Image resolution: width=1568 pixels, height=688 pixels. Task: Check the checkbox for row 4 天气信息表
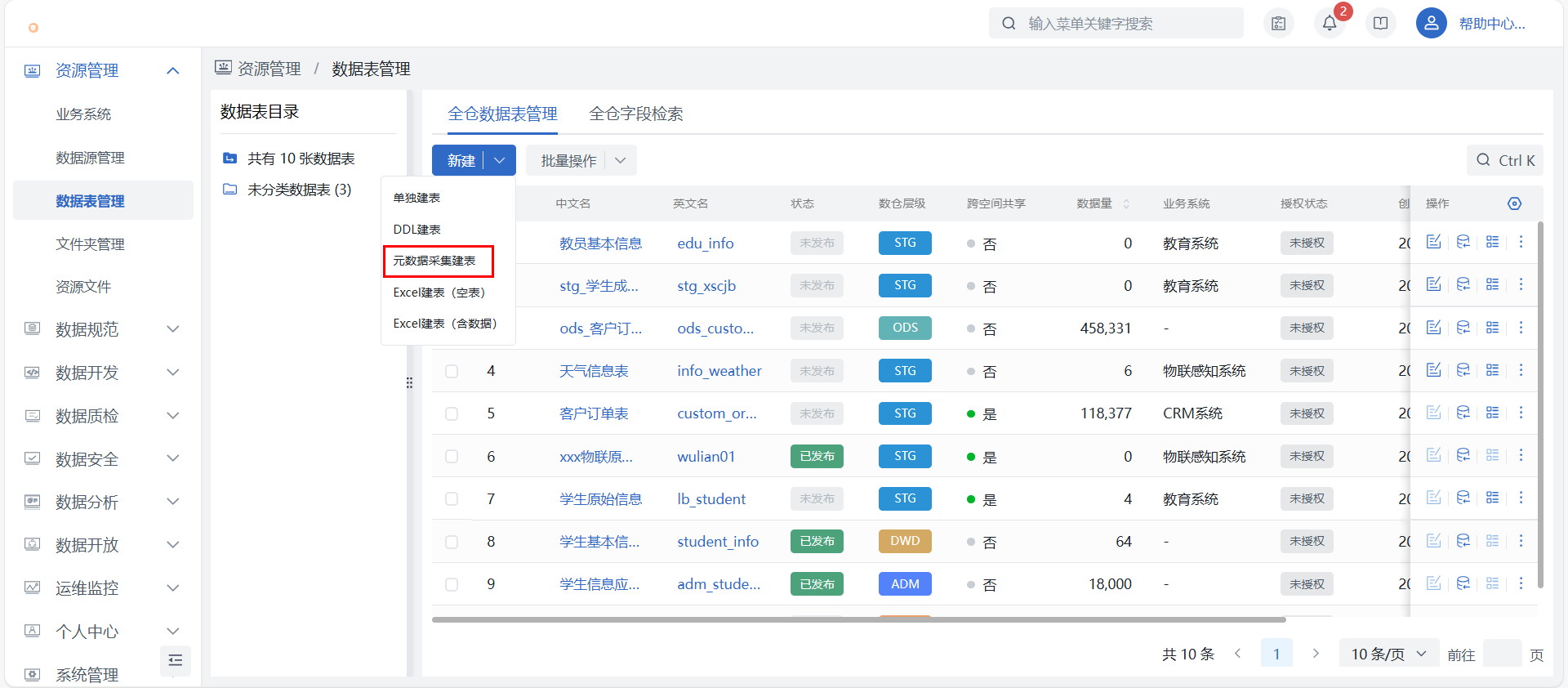click(452, 371)
